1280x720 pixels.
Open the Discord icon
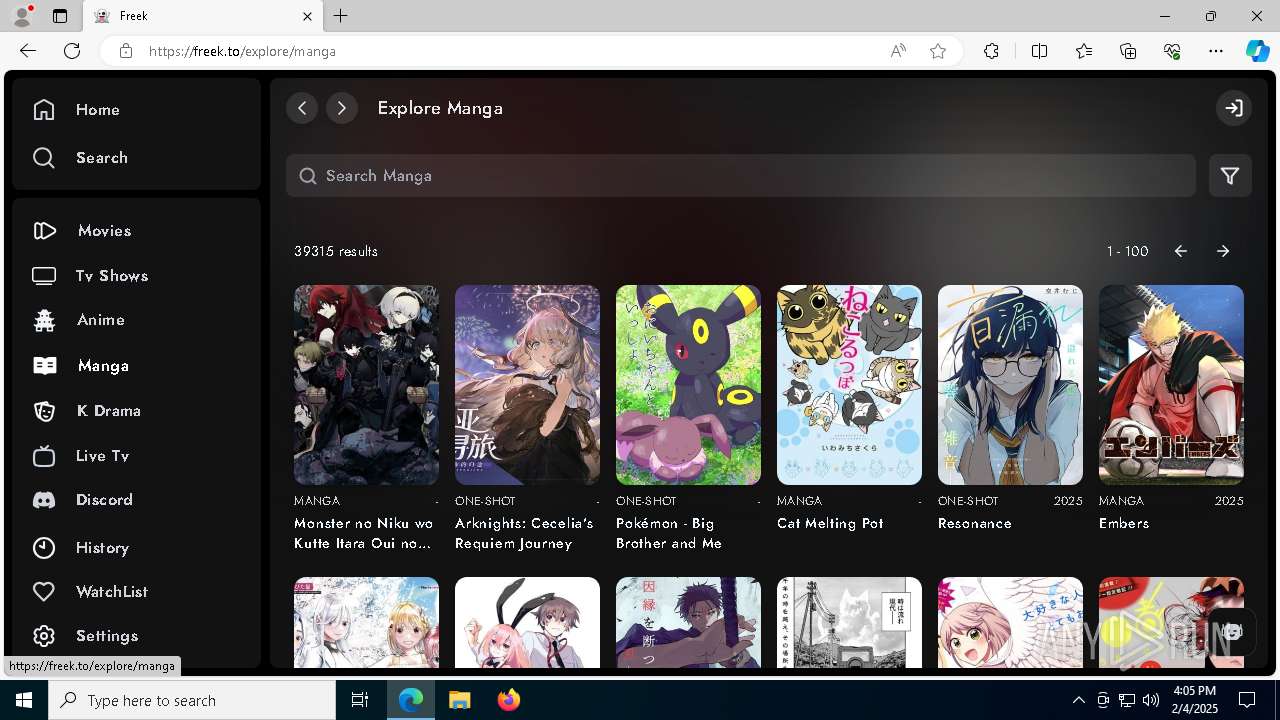point(44,500)
